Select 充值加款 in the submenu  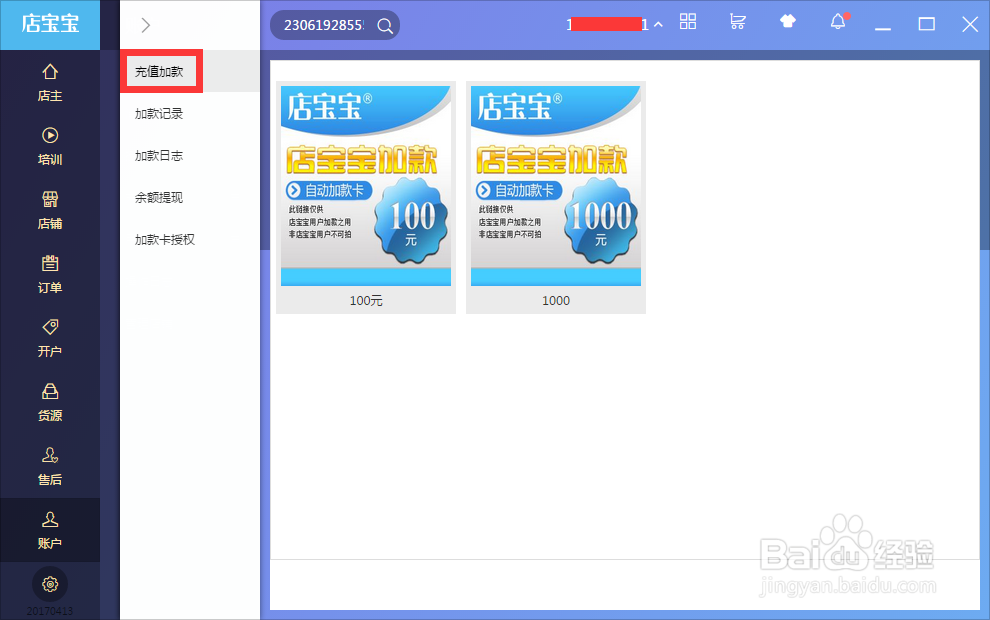coord(159,72)
